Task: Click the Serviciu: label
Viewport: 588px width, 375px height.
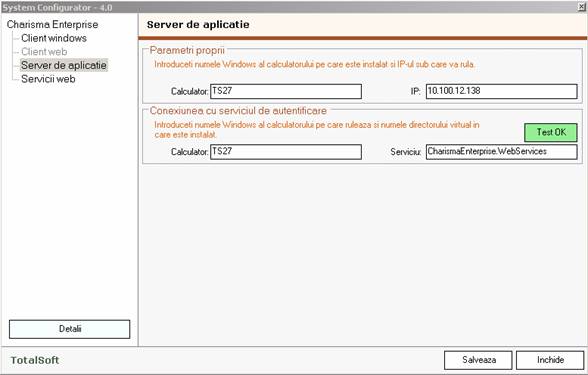Action: tap(406, 152)
